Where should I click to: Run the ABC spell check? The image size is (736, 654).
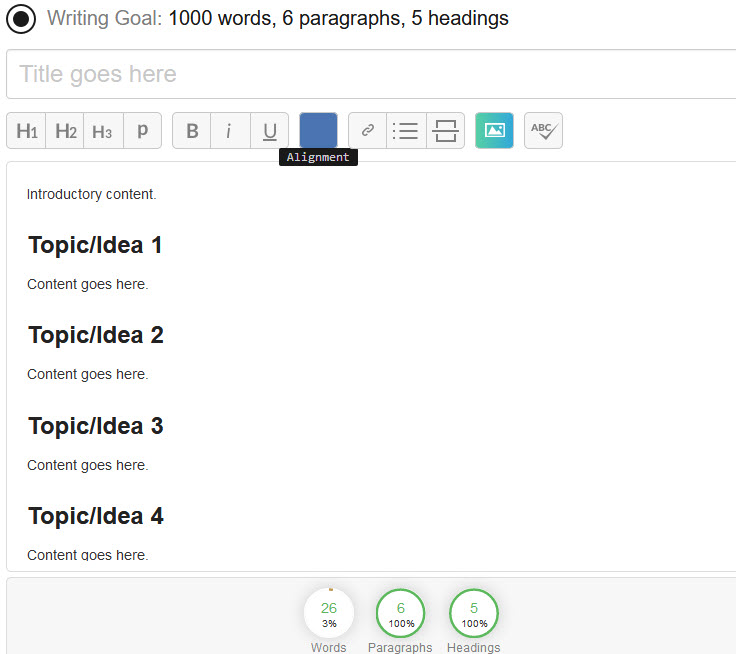point(543,131)
